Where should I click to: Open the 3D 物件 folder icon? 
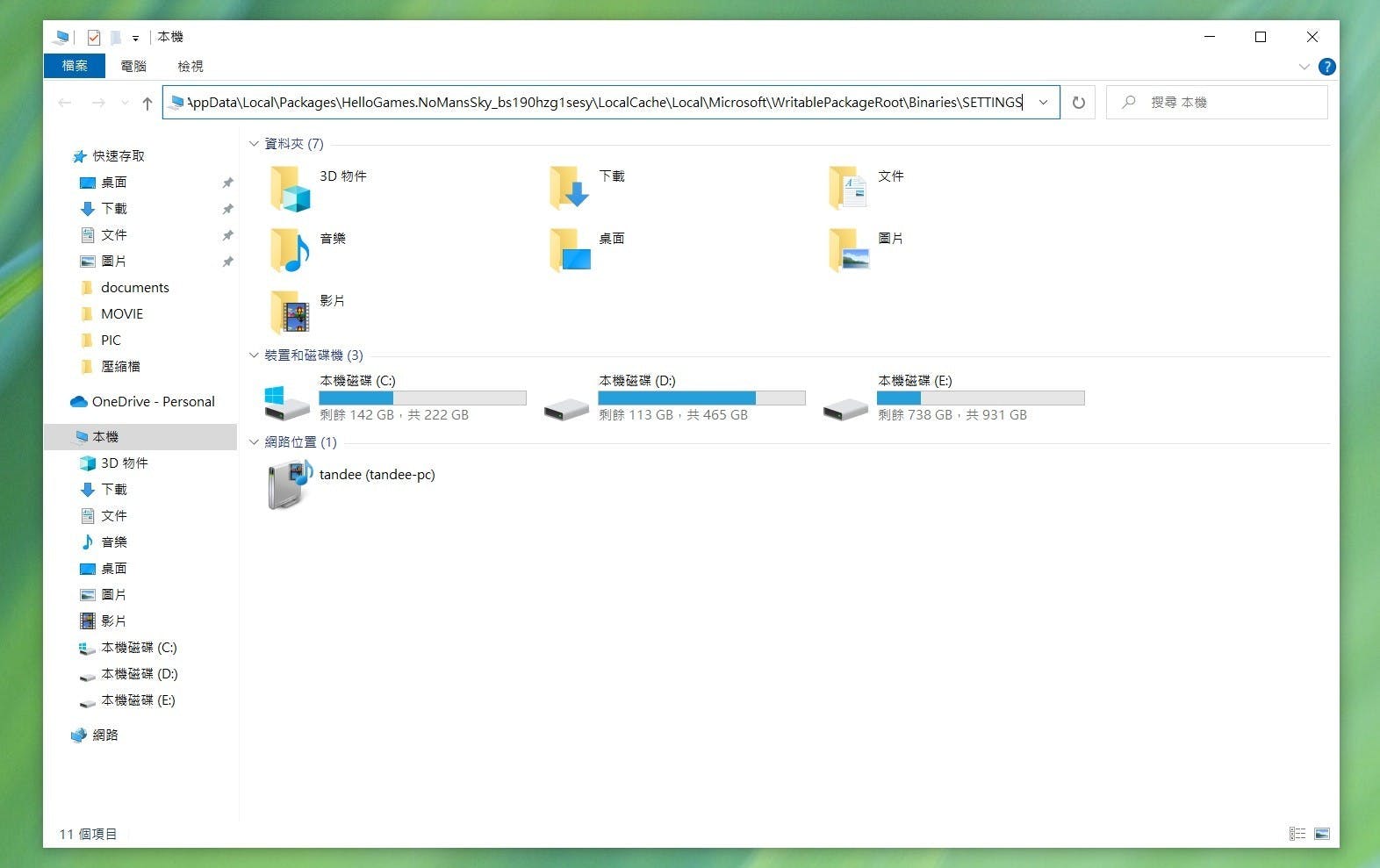pos(291,189)
